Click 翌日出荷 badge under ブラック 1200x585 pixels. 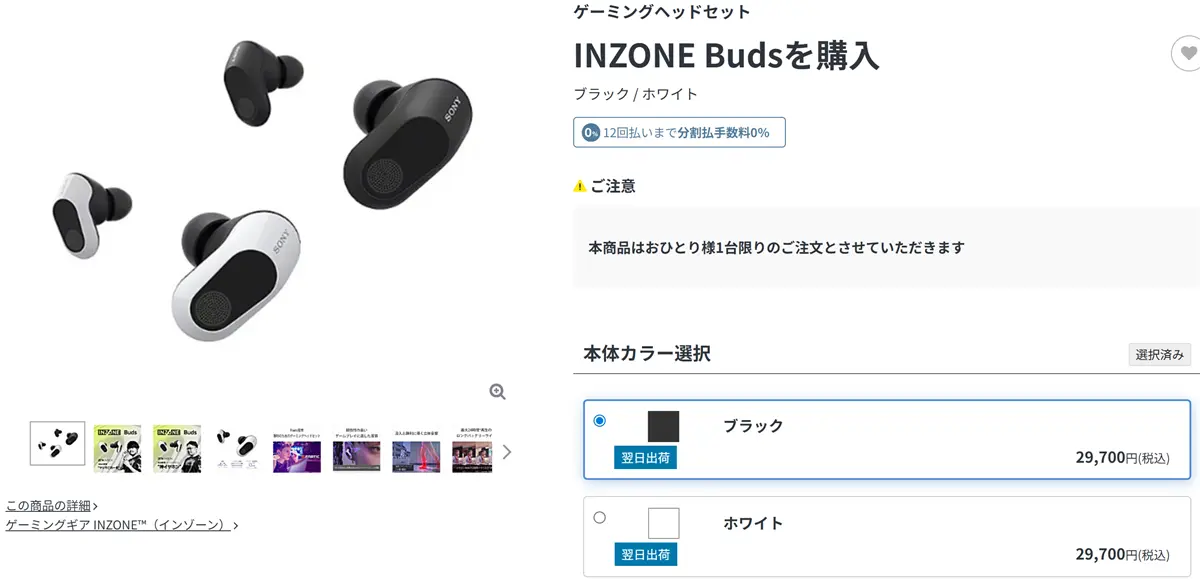click(x=646, y=458)
